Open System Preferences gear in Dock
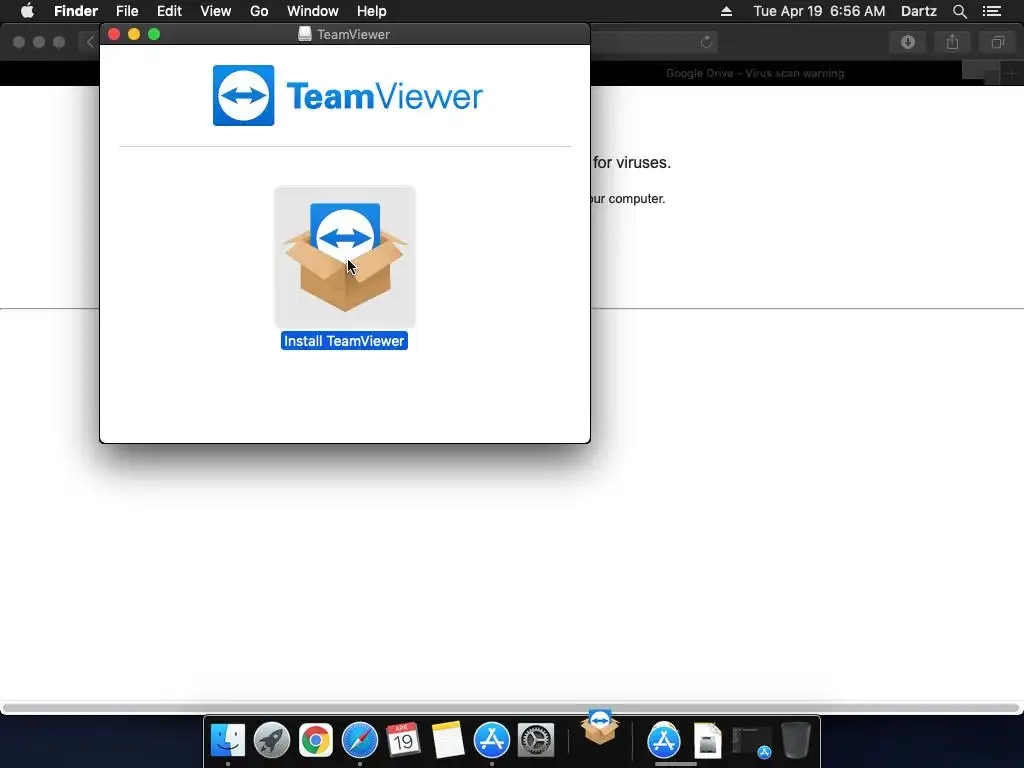 click(x=536, y=740)
